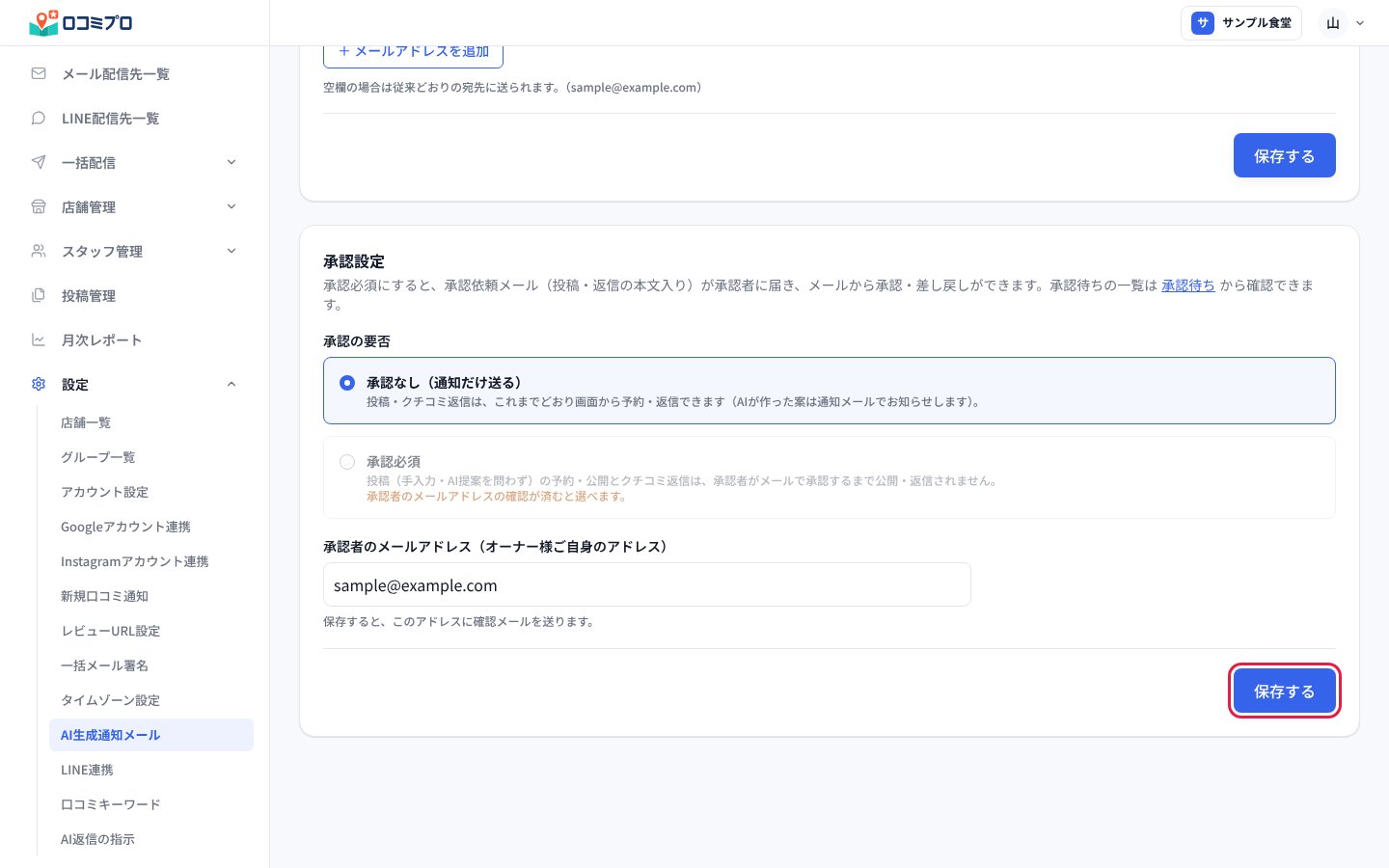Follow the 承認待ち link
This screenshot has height=868, width=1389.
click(1187, 285)
